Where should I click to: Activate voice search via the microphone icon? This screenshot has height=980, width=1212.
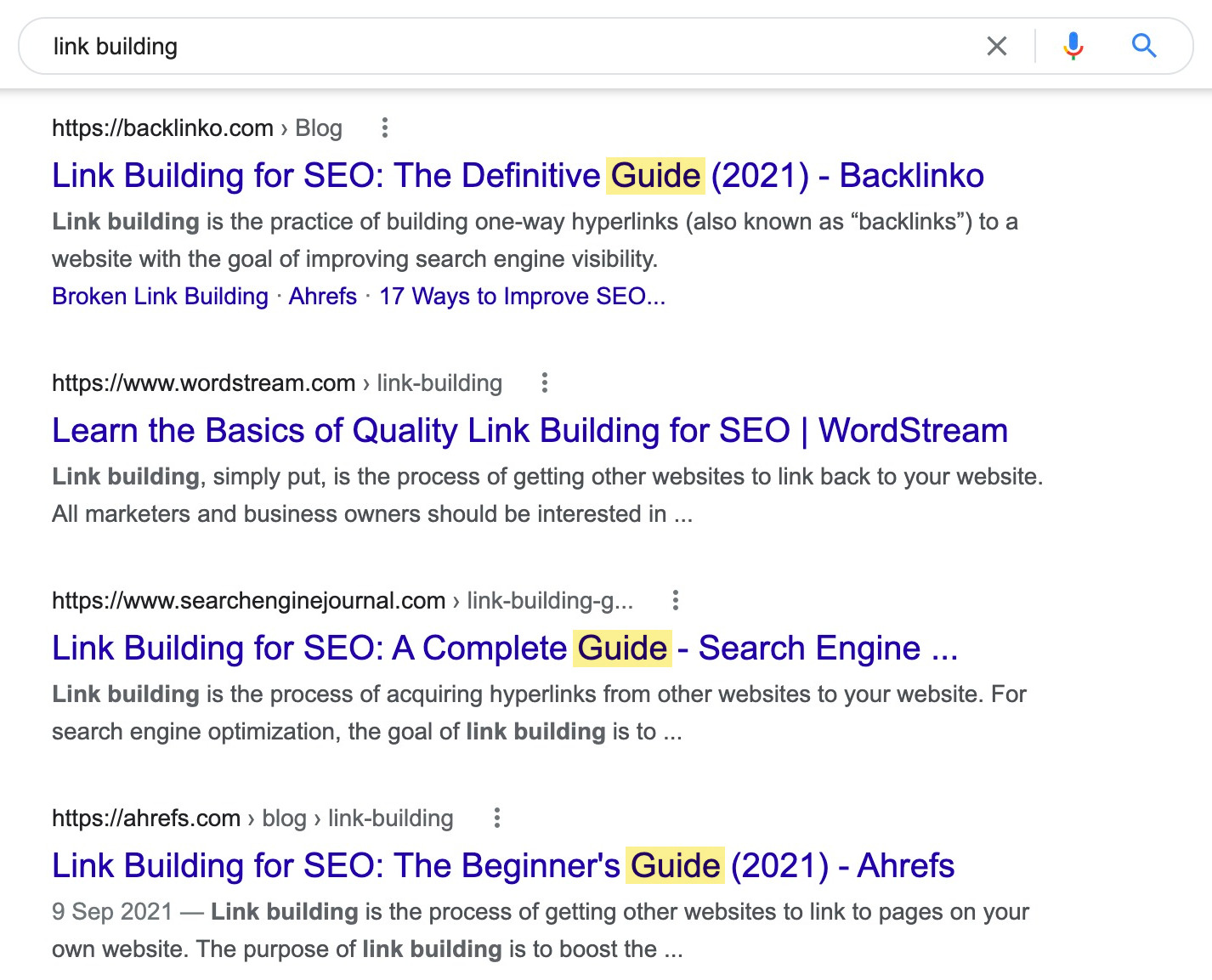point(1073,46)
